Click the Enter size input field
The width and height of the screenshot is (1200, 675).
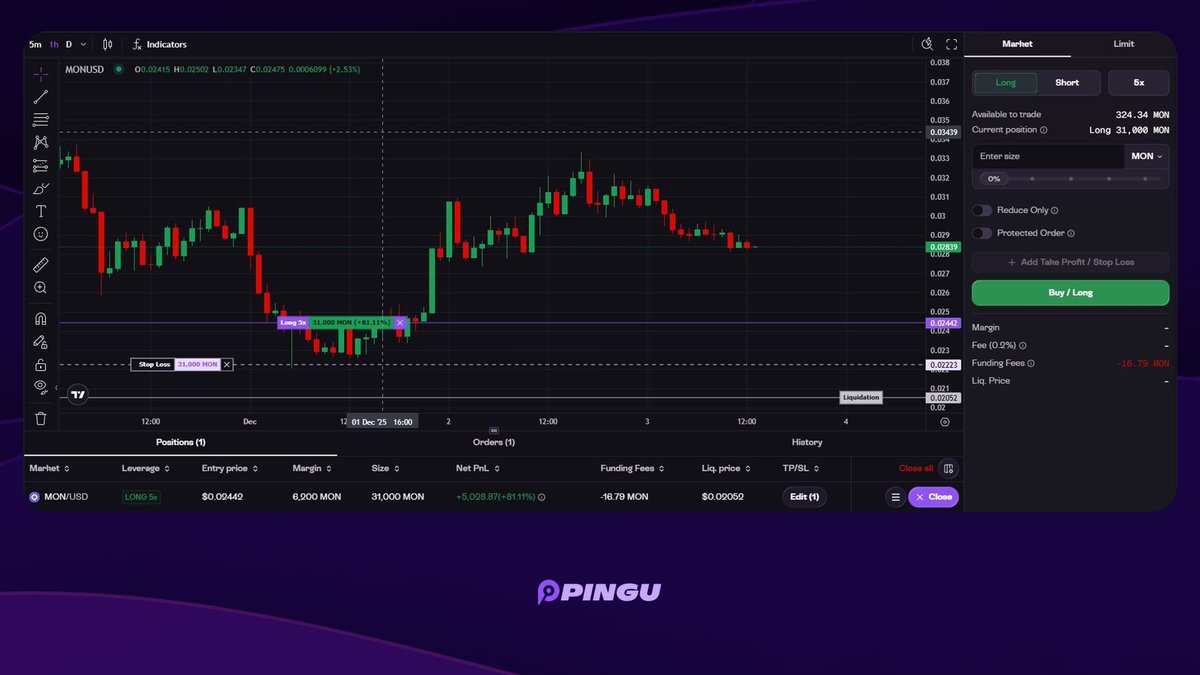[1048, 157]
